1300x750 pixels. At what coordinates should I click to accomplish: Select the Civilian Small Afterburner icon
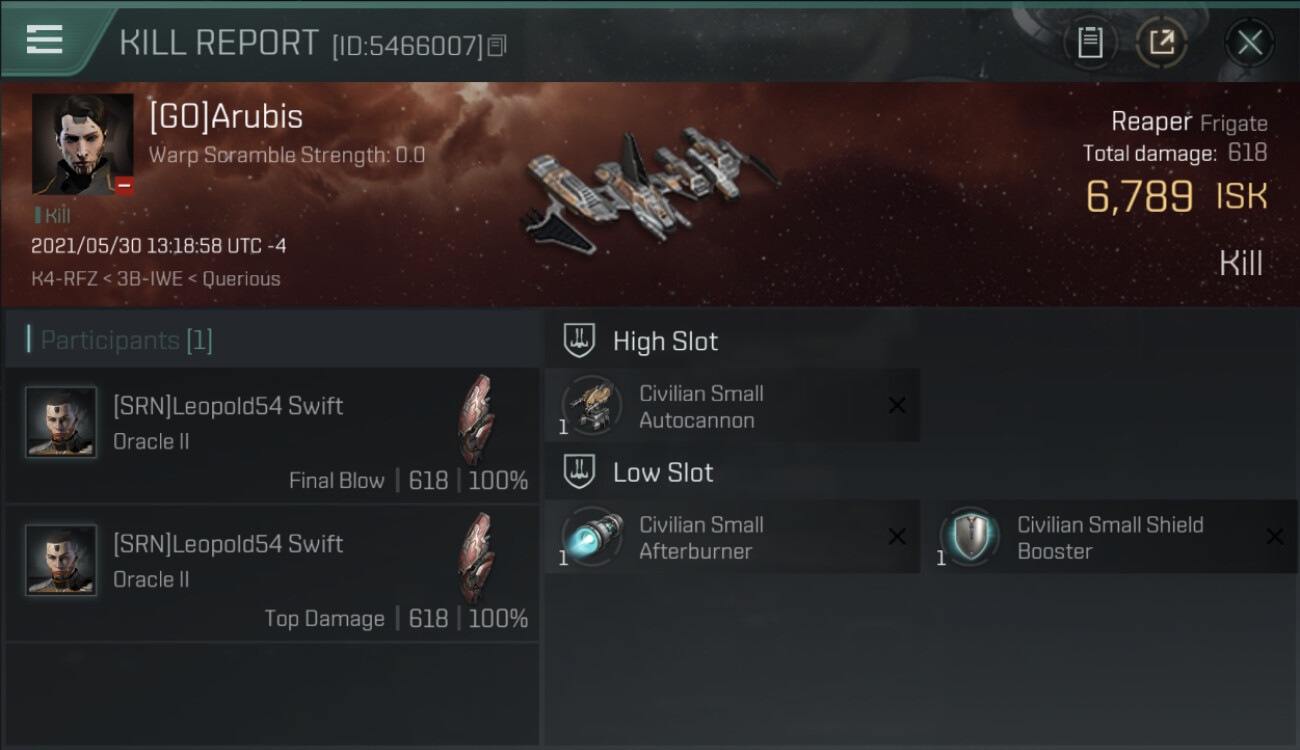pyautogui.click(x=592, y=537)
